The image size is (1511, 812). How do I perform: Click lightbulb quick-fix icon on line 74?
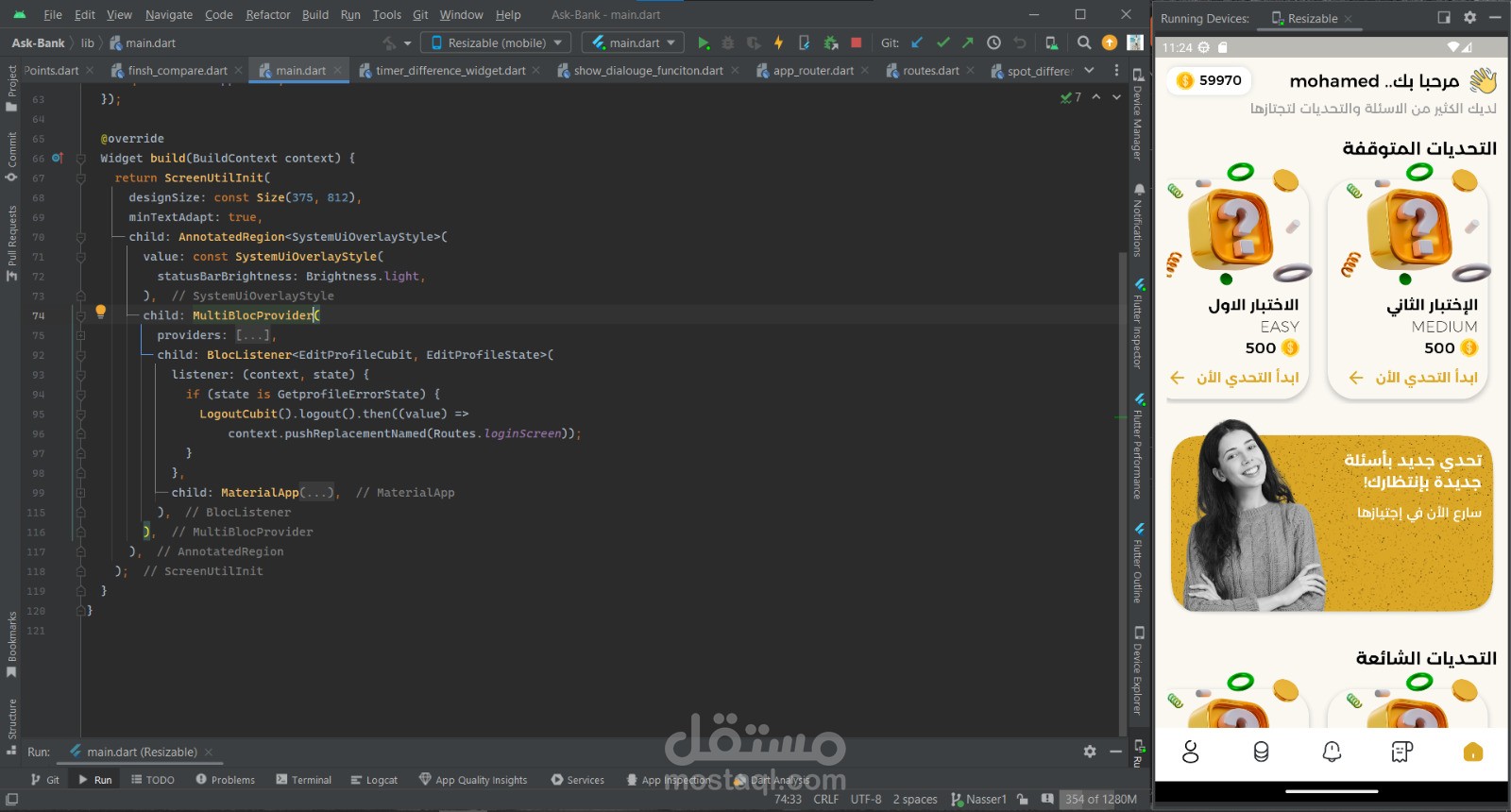coord(100,312)
